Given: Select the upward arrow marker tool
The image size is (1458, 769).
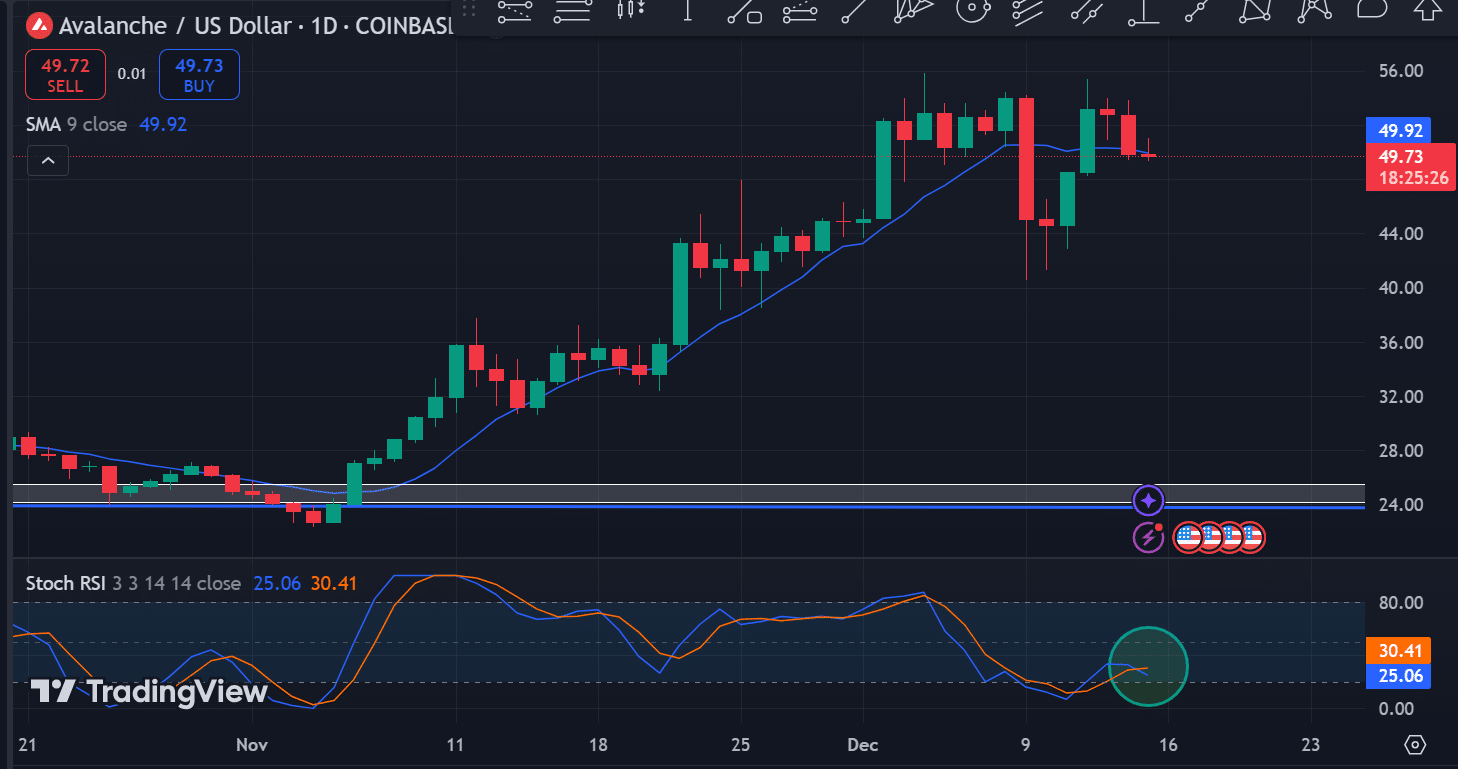Looking at the screenshot, I should click(1427, 10).
